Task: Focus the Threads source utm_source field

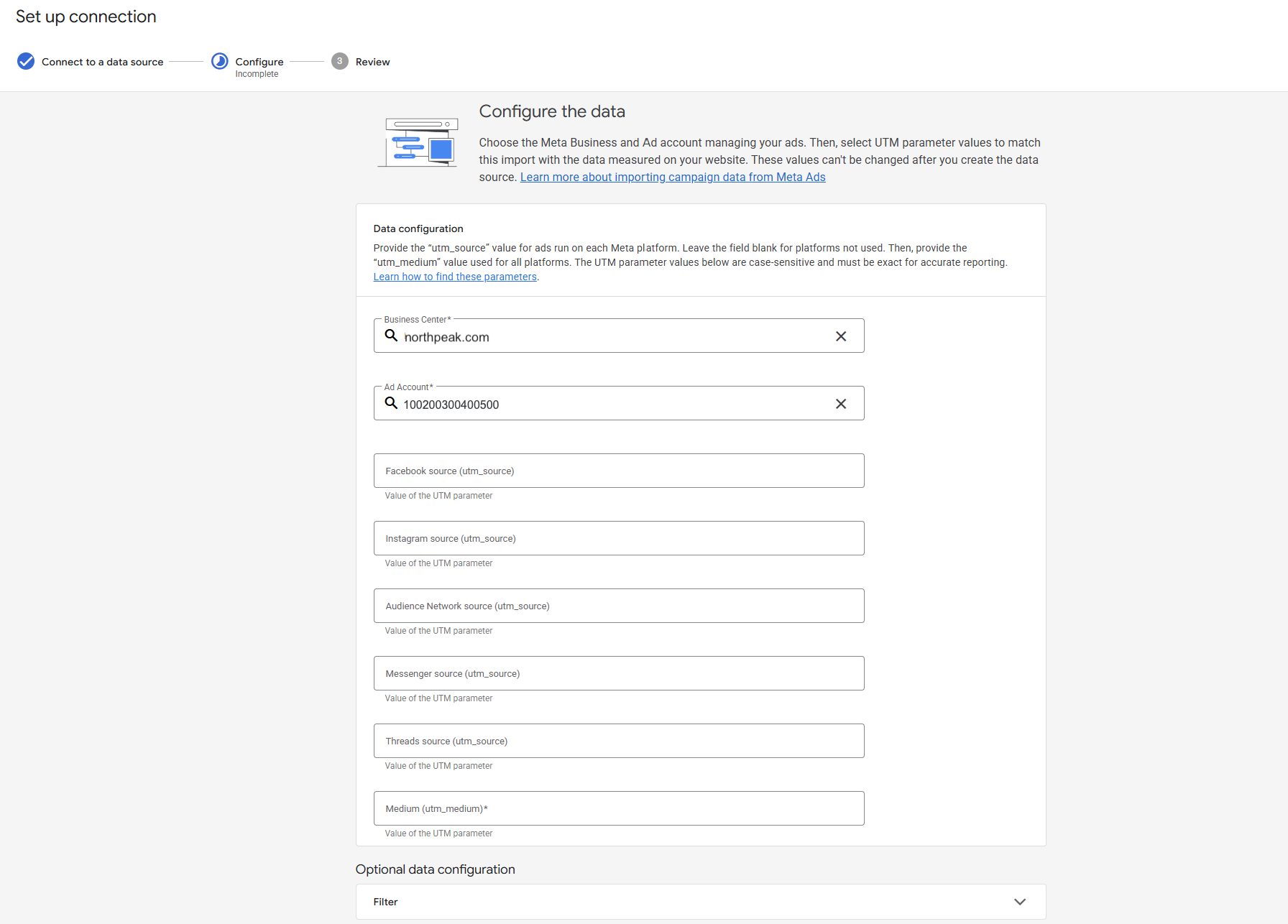Action: coord(619,741)
